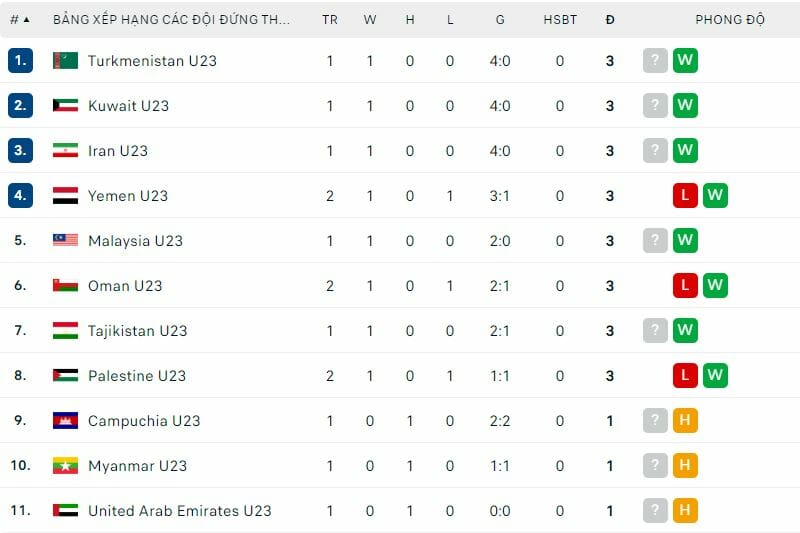Click the Myanmar flag icon

coord(65,466)
